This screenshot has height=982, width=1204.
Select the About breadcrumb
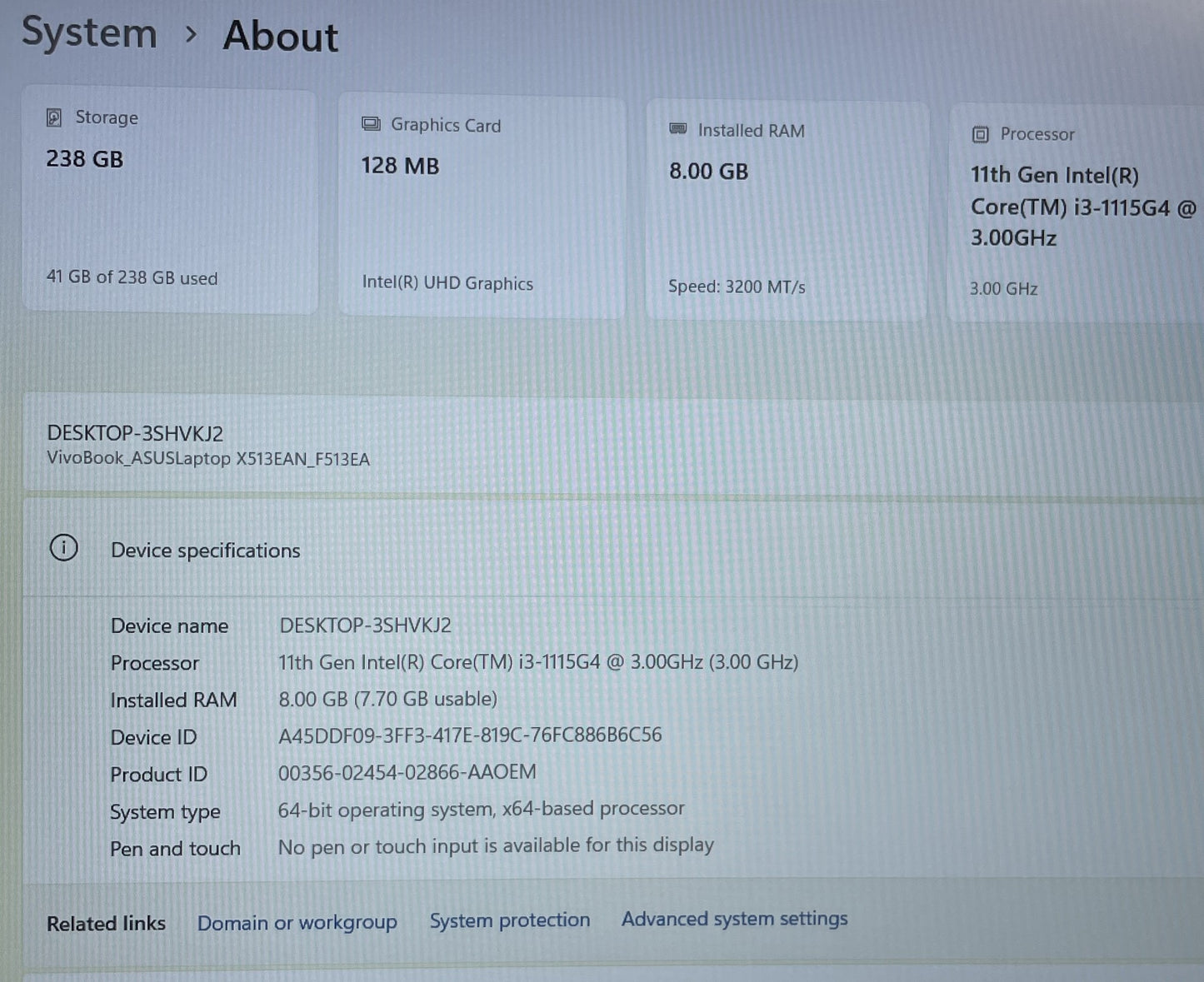pos(280,37)
